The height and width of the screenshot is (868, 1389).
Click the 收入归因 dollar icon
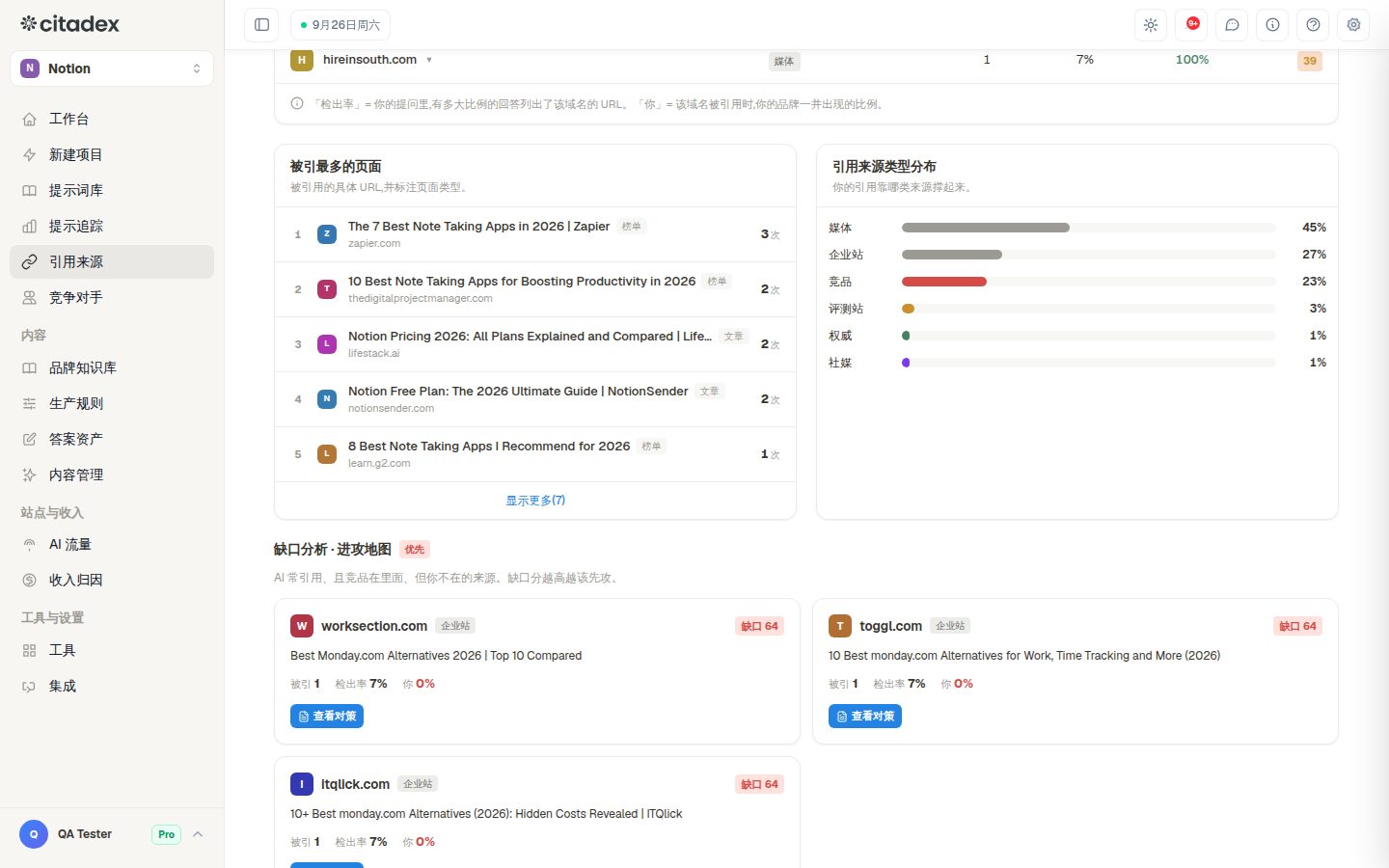pyautogui.click(x=30, y=581)
